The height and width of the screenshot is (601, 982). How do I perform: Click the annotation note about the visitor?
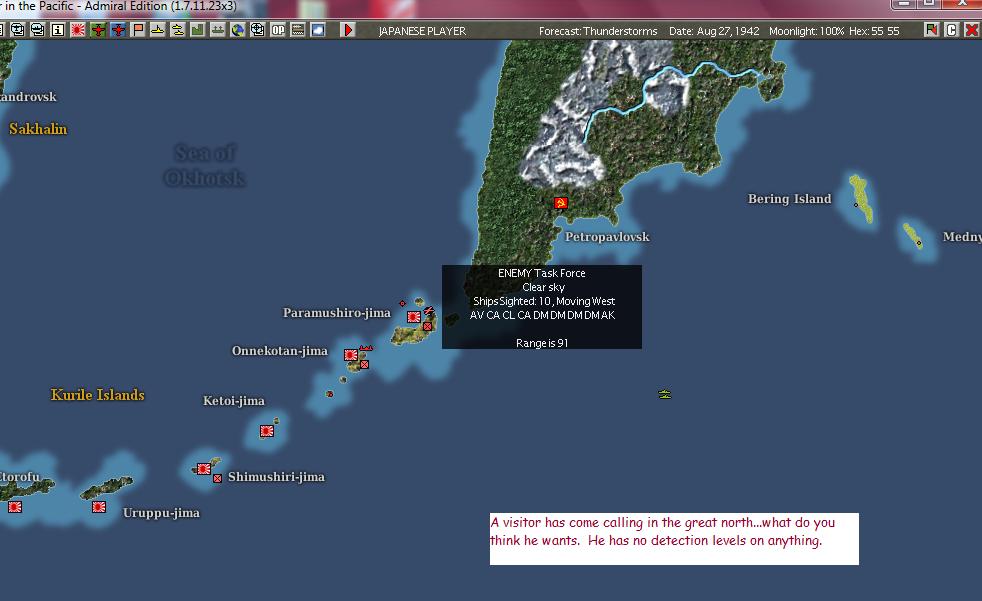coord(674,539)
